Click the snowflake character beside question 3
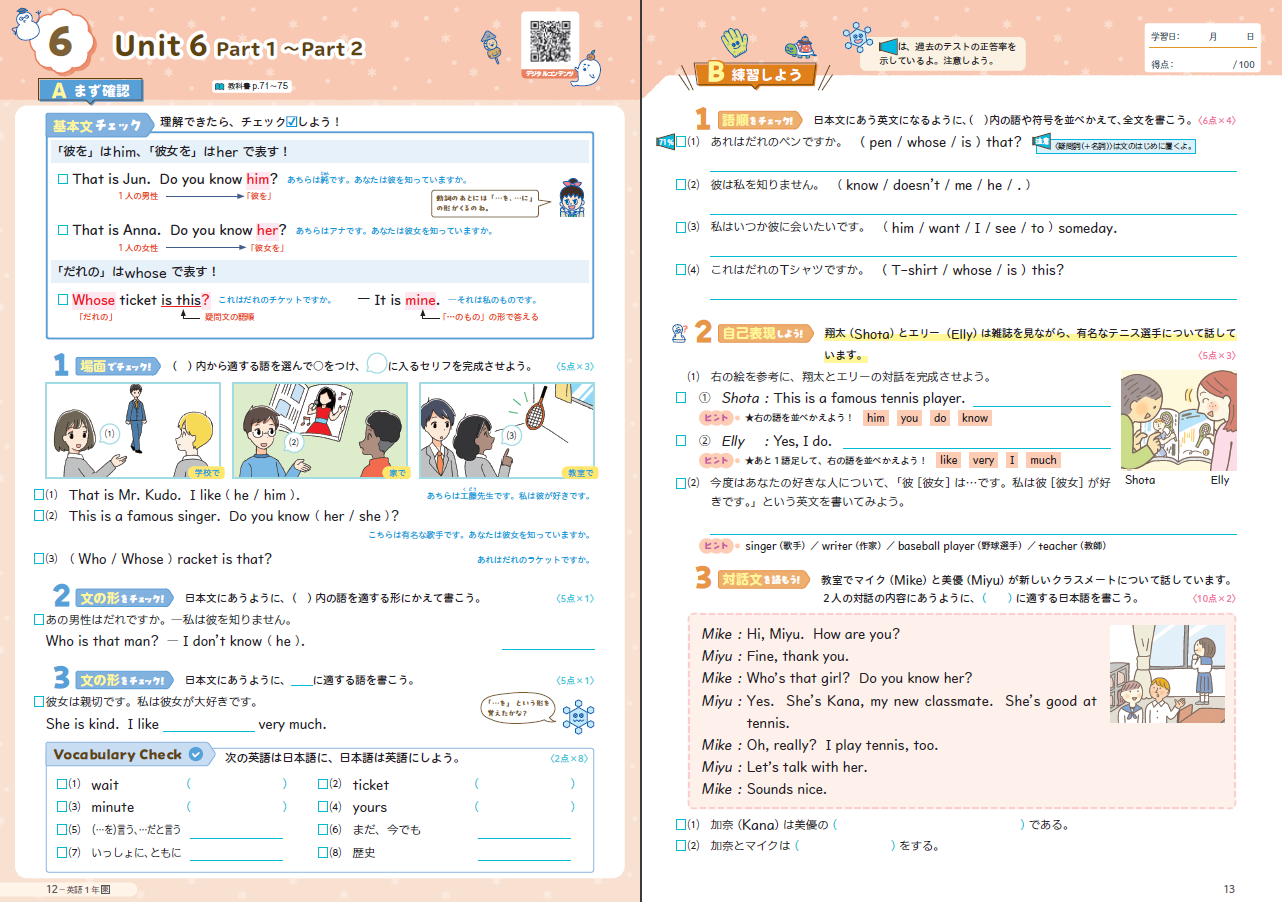The height and width of the screenshot is (902, 1282). (x=579, y=715)
